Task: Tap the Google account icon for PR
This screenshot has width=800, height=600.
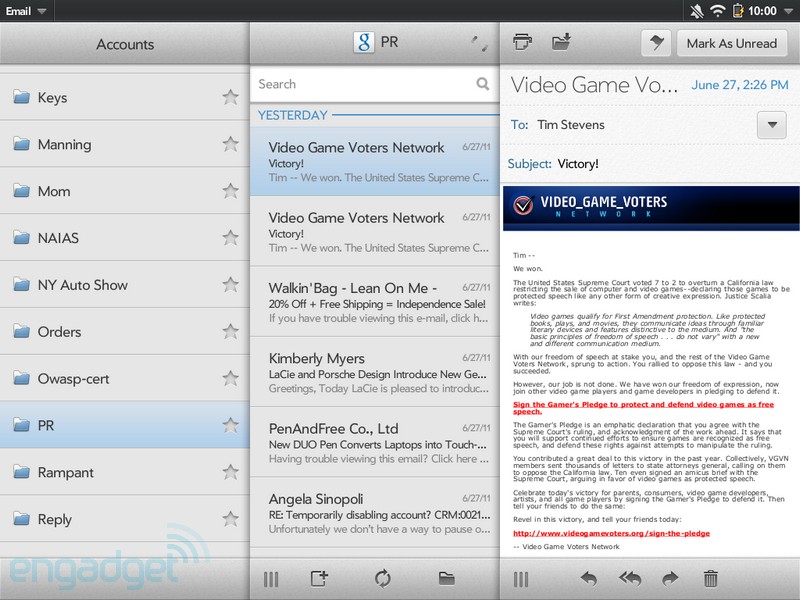Action: tap(364, 42)
